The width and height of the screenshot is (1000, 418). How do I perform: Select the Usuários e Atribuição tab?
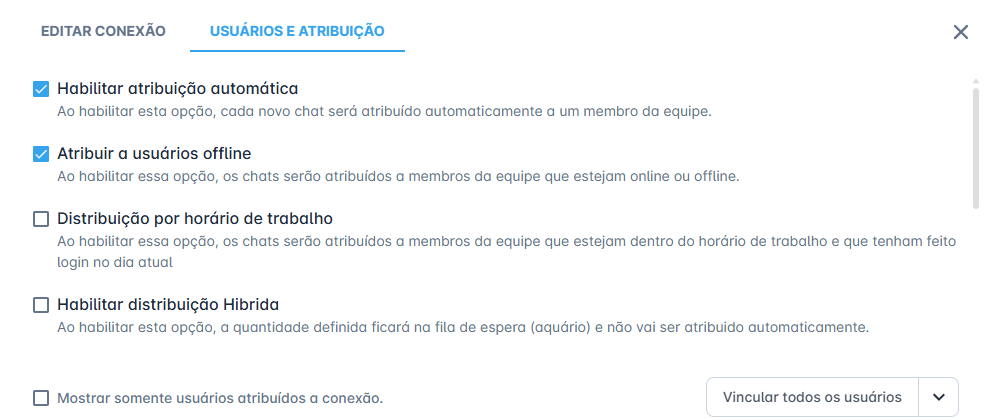[x=297, y=31]
